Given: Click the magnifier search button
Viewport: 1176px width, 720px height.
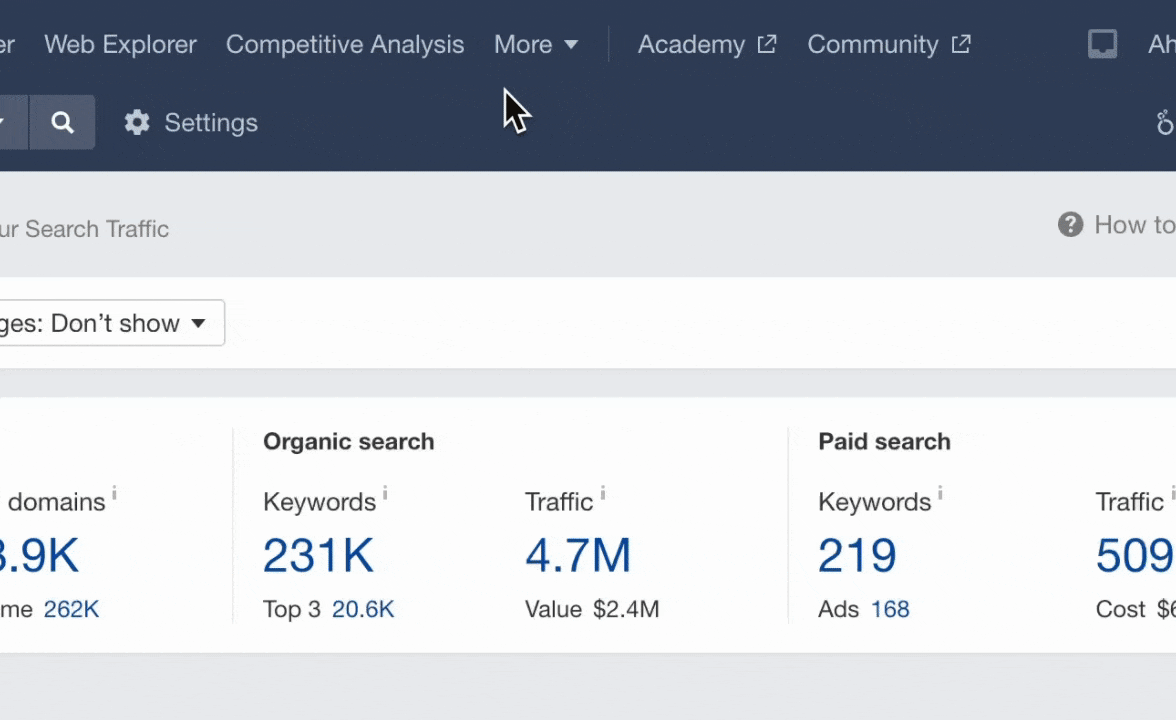Looking at the screenshot, I should coord(62,123).
